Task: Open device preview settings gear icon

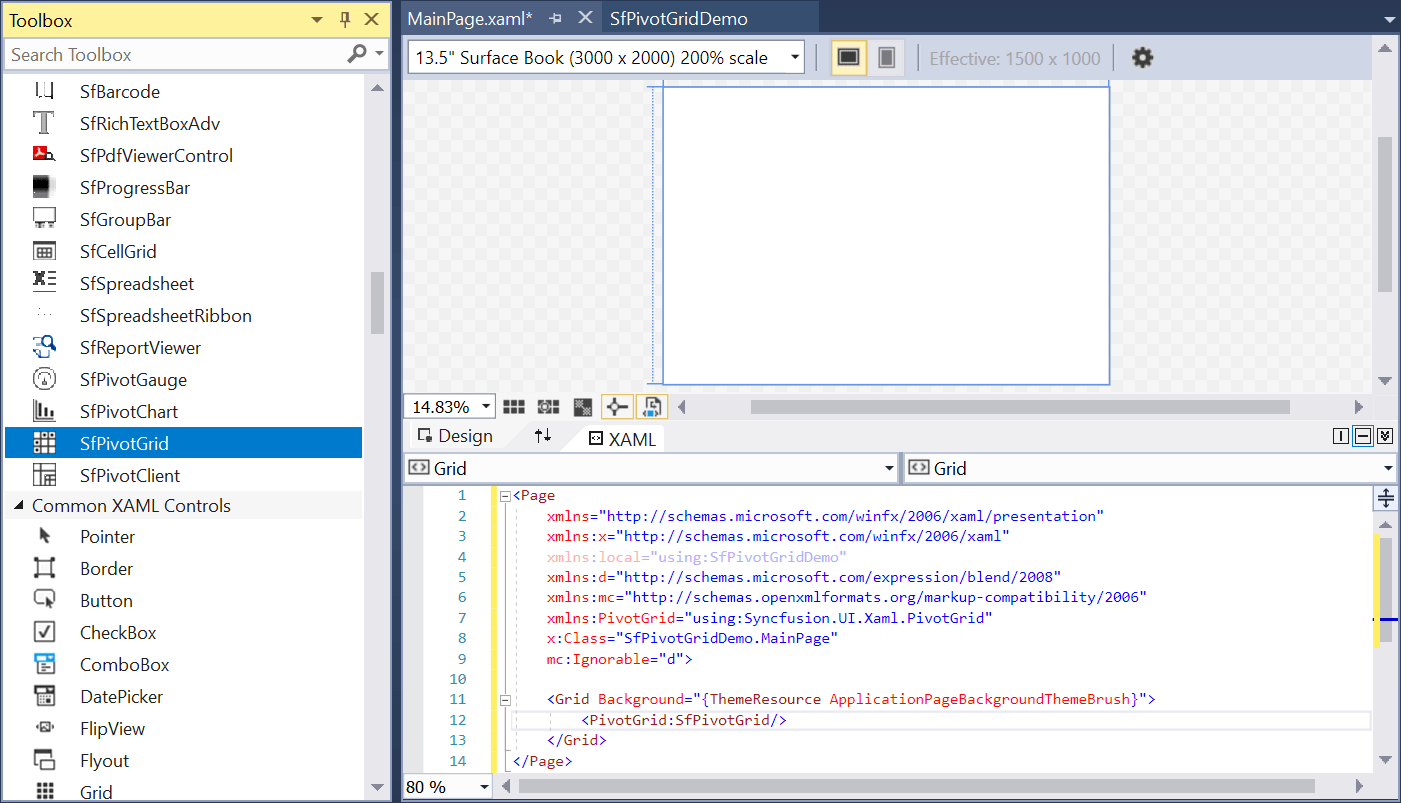Action: [1142, 58]
